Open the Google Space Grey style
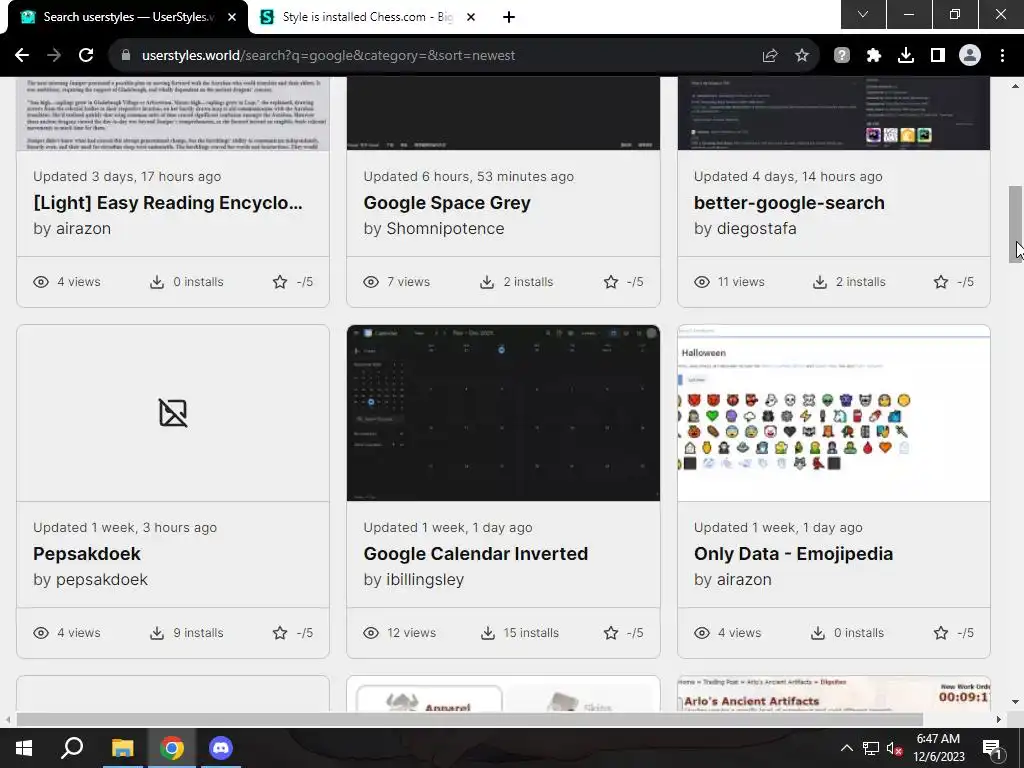 pos(447,203)
